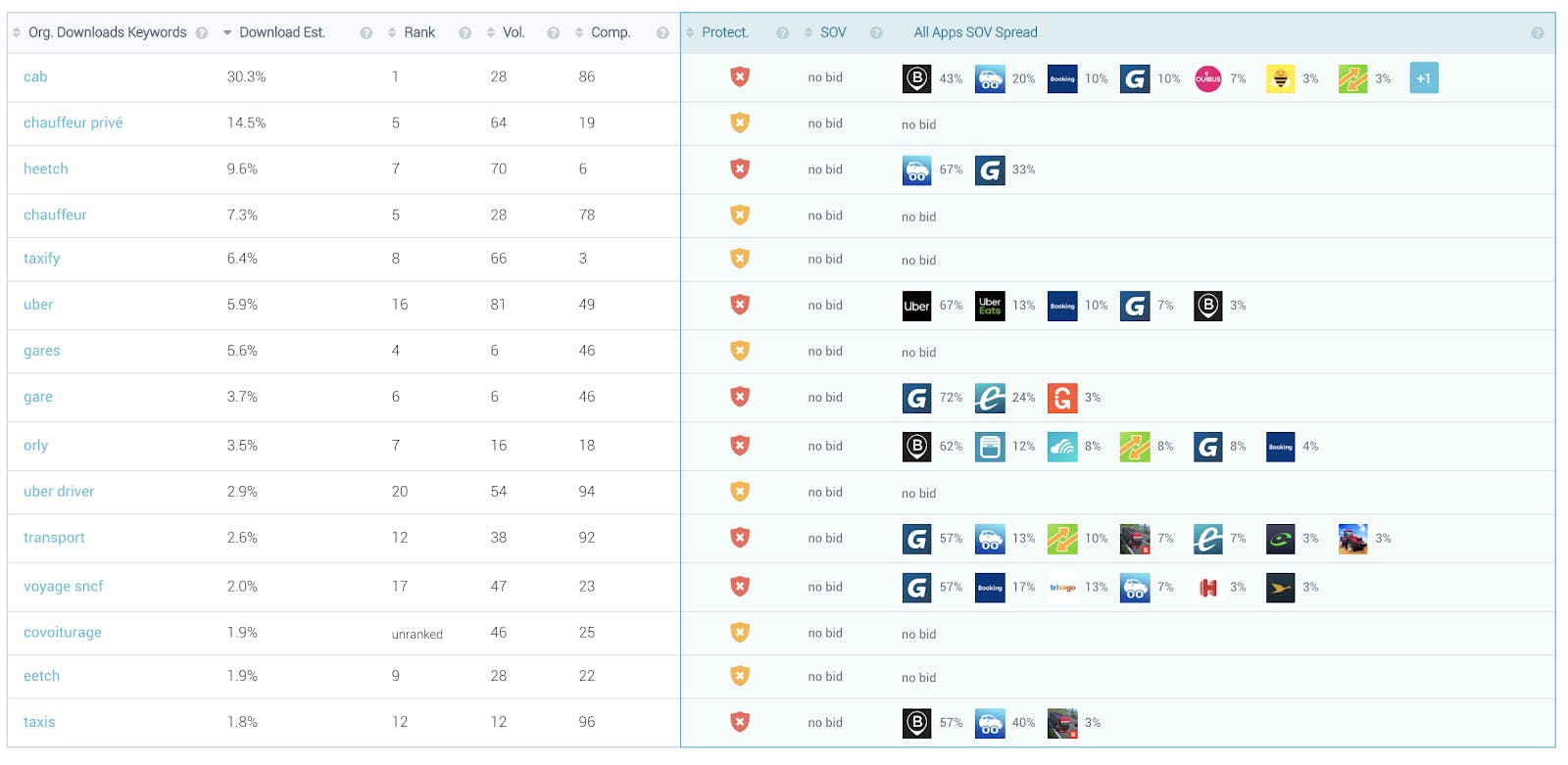Click the Booking app icon in cab row
The height and width of the screenshot is (765, 1568).
(1062, 78)
